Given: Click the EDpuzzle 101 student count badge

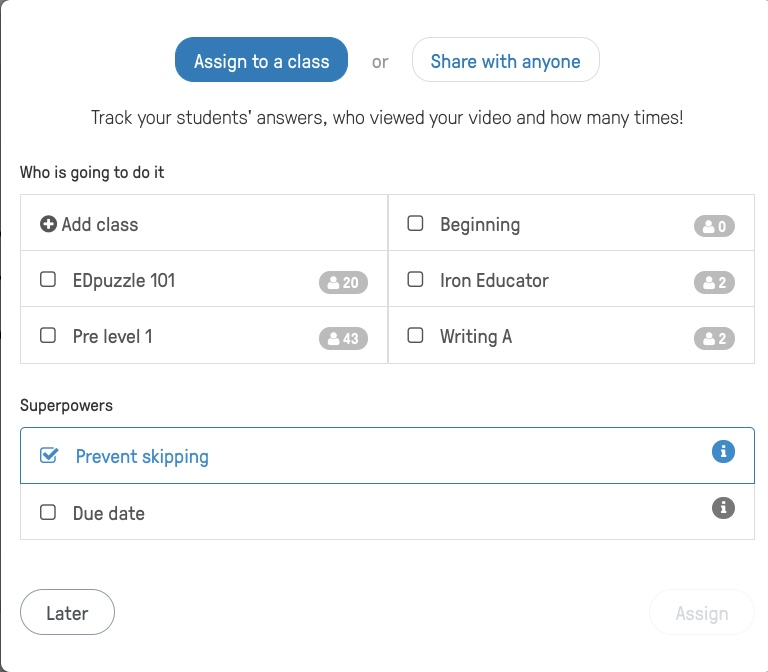Looking at the screenshot, I should click(x=343, y=283).
